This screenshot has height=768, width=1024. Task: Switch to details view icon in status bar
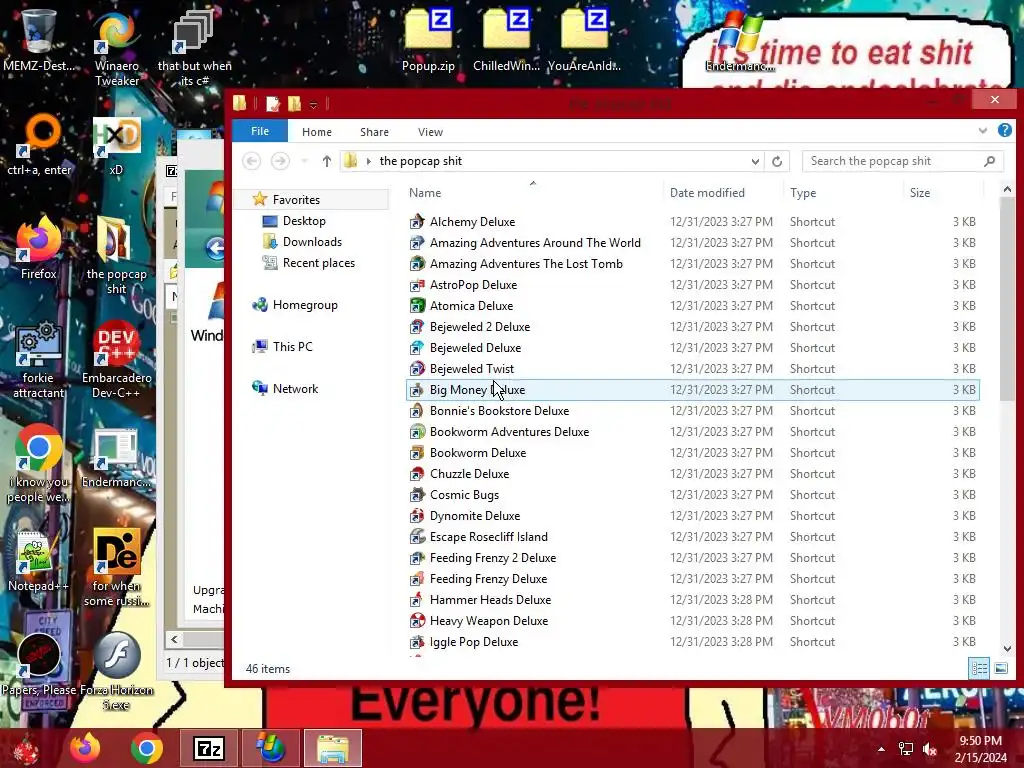coord(979,668)
